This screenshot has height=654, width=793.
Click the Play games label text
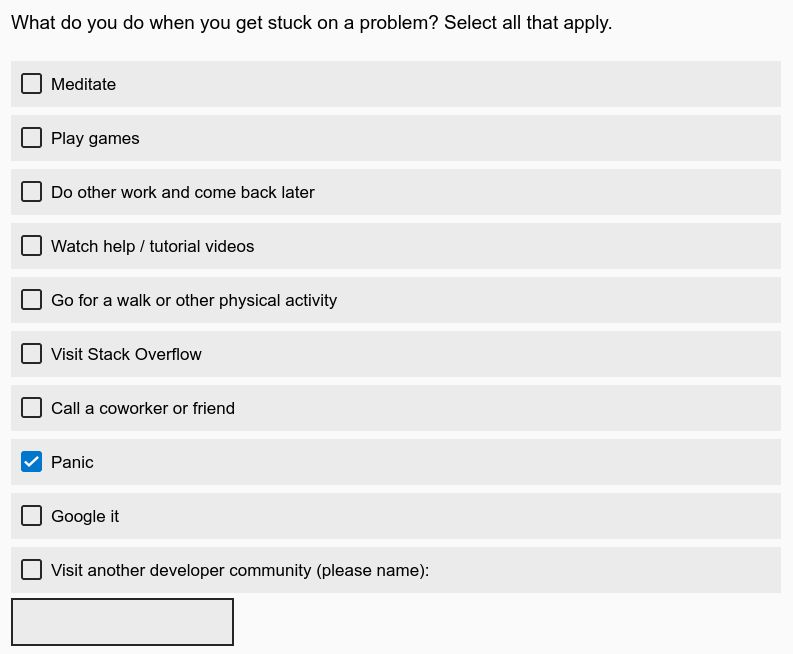[95, 138]
